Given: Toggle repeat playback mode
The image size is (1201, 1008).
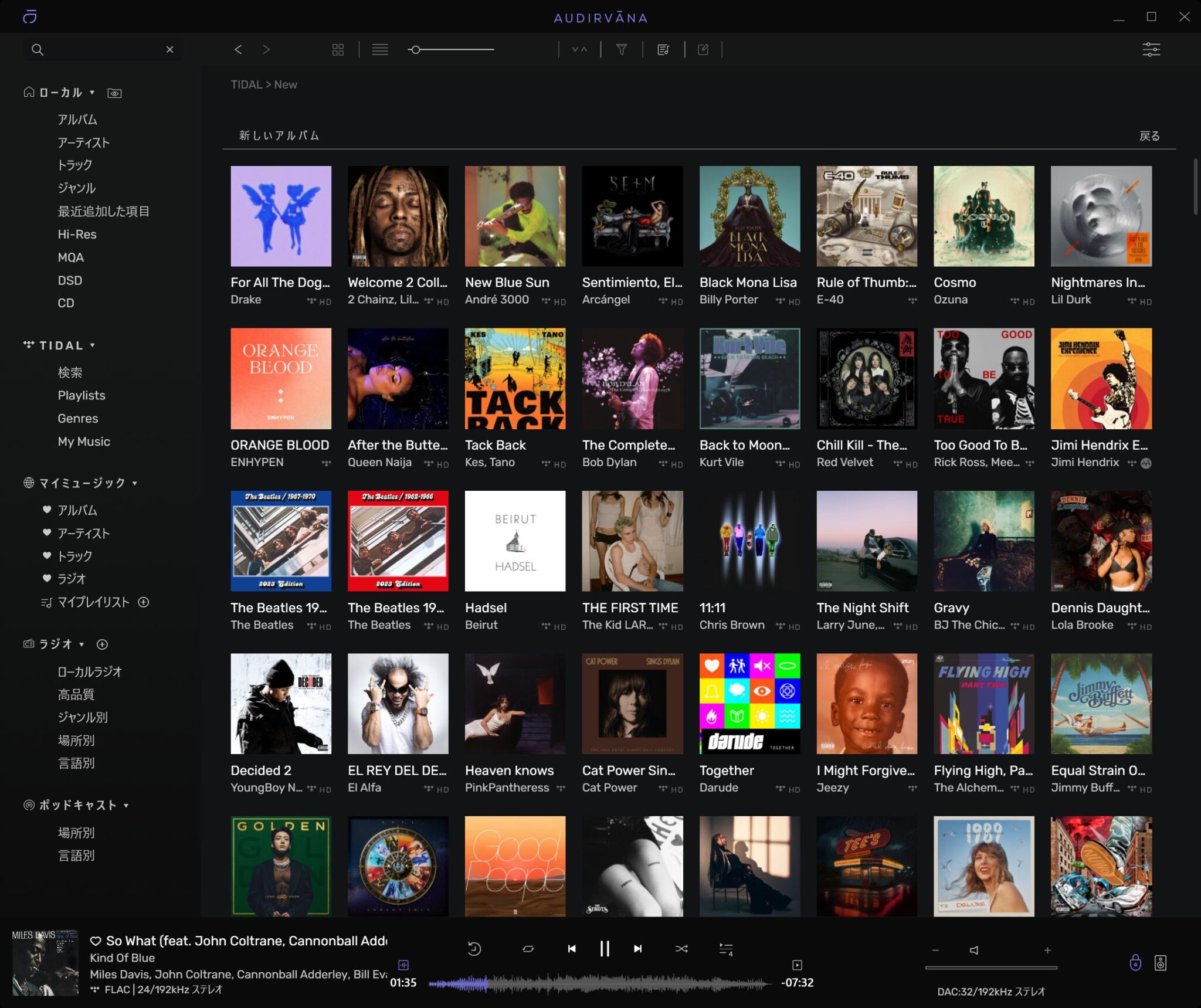Looking at the screenshot, I should (x=528, y=948).
